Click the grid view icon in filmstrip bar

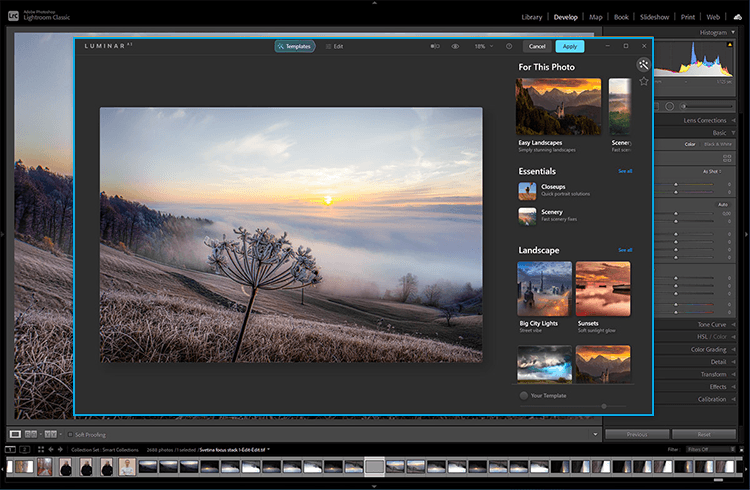(x=41, y=449)
